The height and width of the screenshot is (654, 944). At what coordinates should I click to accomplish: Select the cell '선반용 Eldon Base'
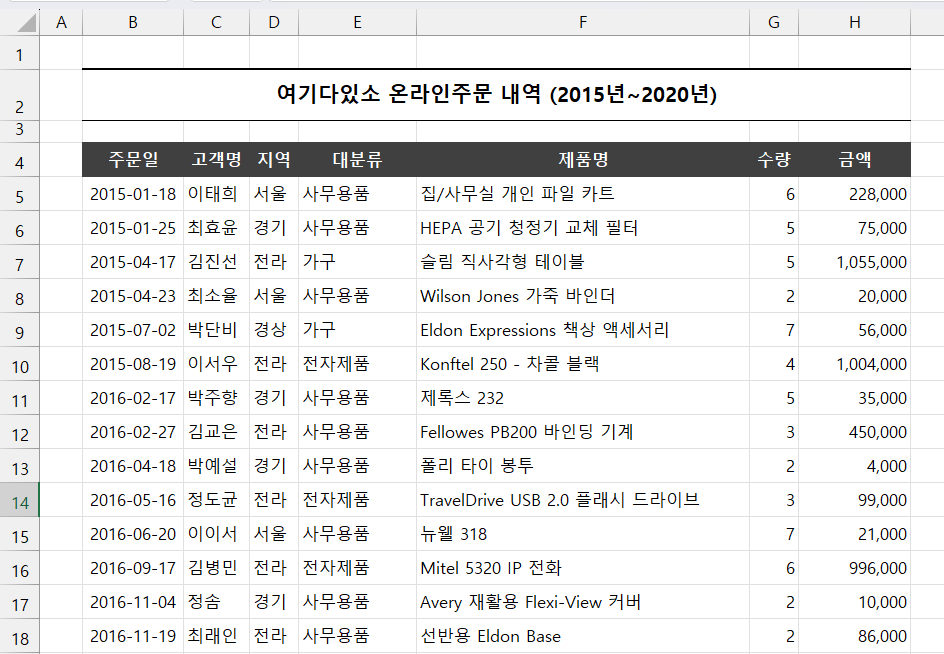(x=583, y=637)
